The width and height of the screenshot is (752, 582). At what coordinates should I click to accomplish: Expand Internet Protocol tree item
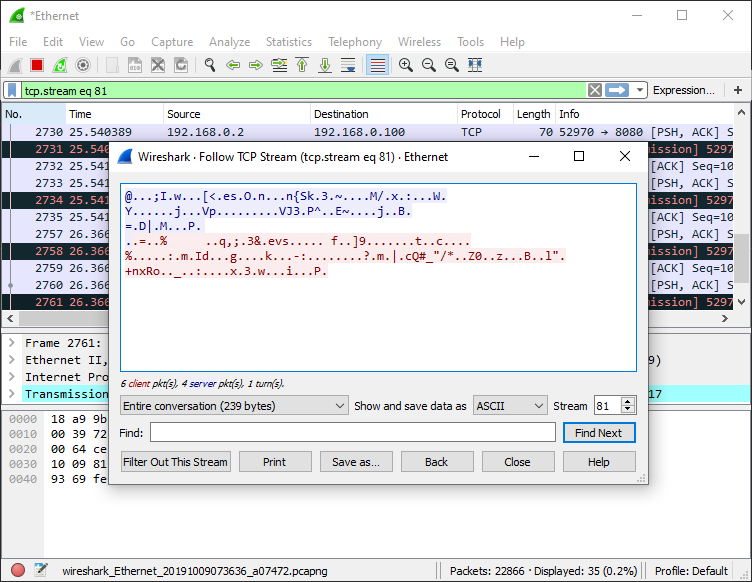(12, 377)
